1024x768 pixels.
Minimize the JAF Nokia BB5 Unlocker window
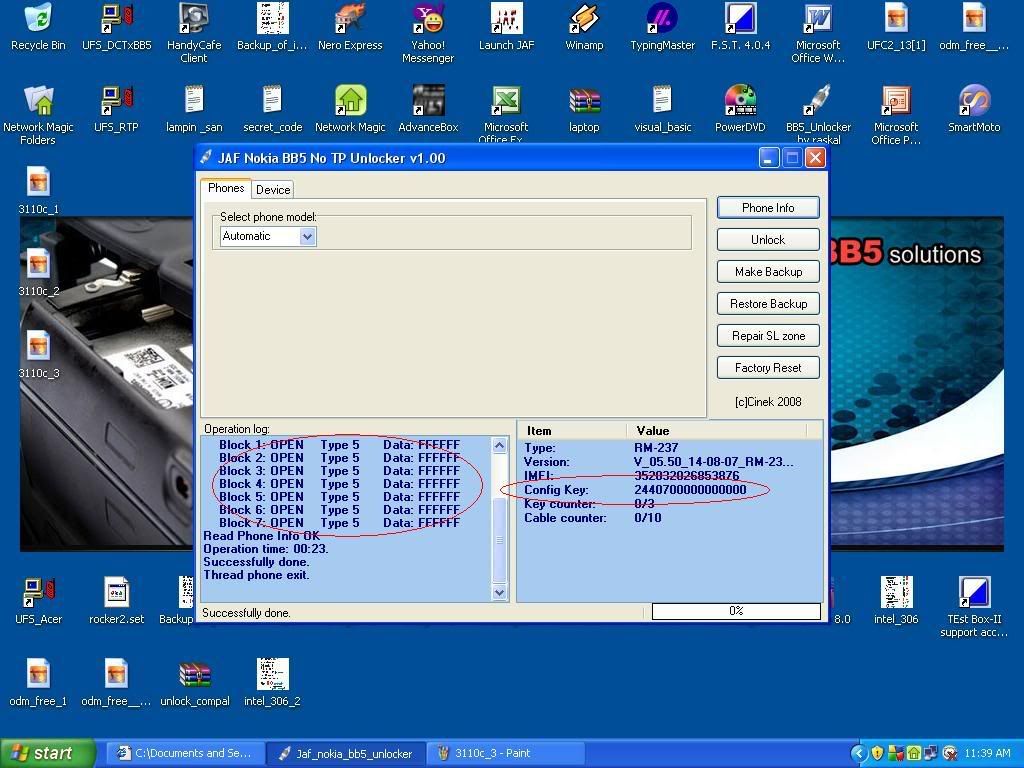[x=769, y=157]
